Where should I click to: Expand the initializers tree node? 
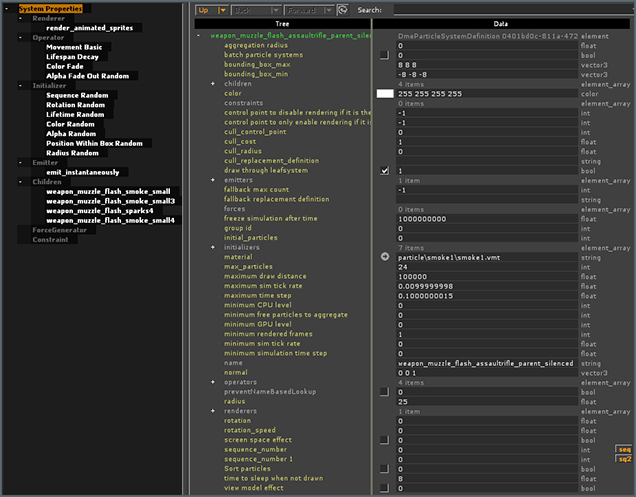213,247
